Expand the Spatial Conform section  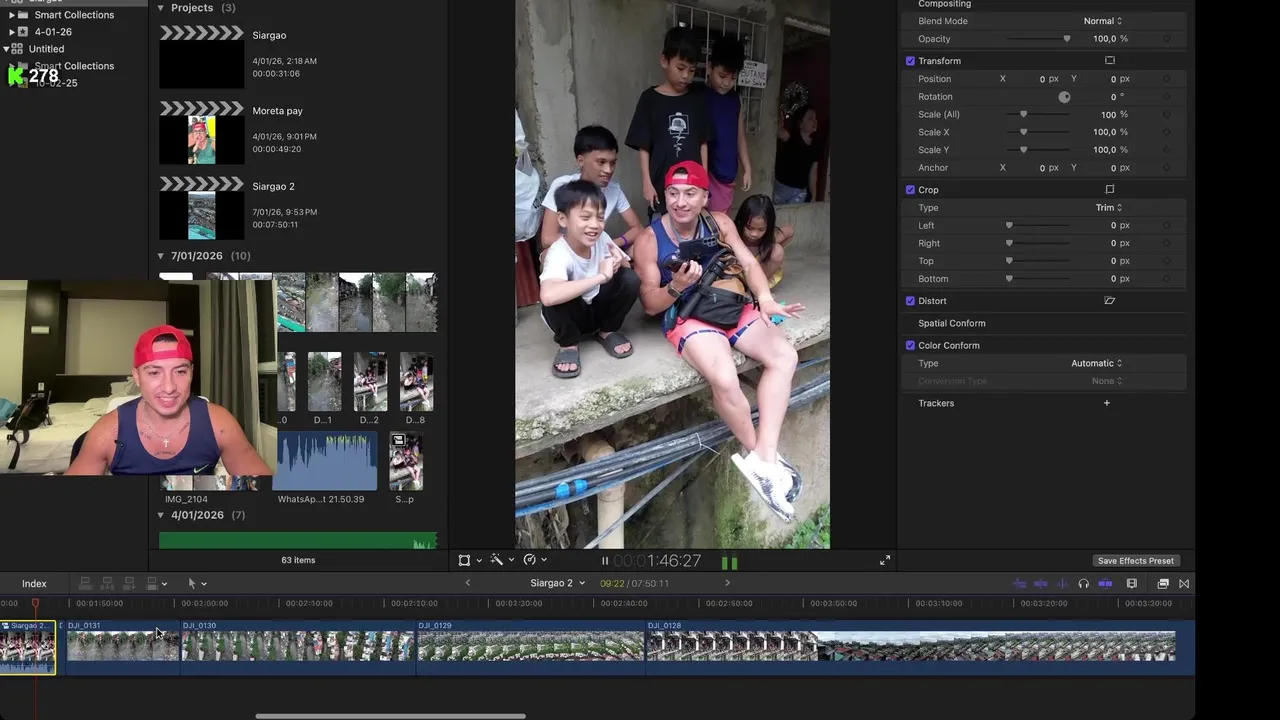(952, 324)
